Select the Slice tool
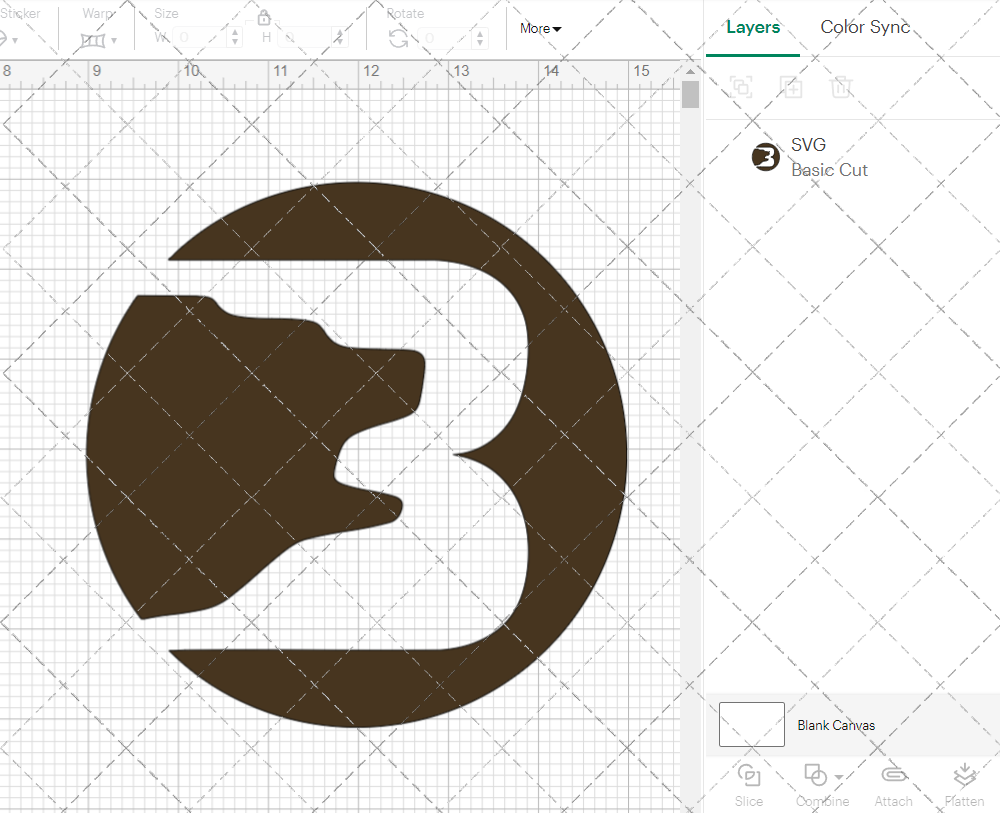 click(x=749, y=781)
